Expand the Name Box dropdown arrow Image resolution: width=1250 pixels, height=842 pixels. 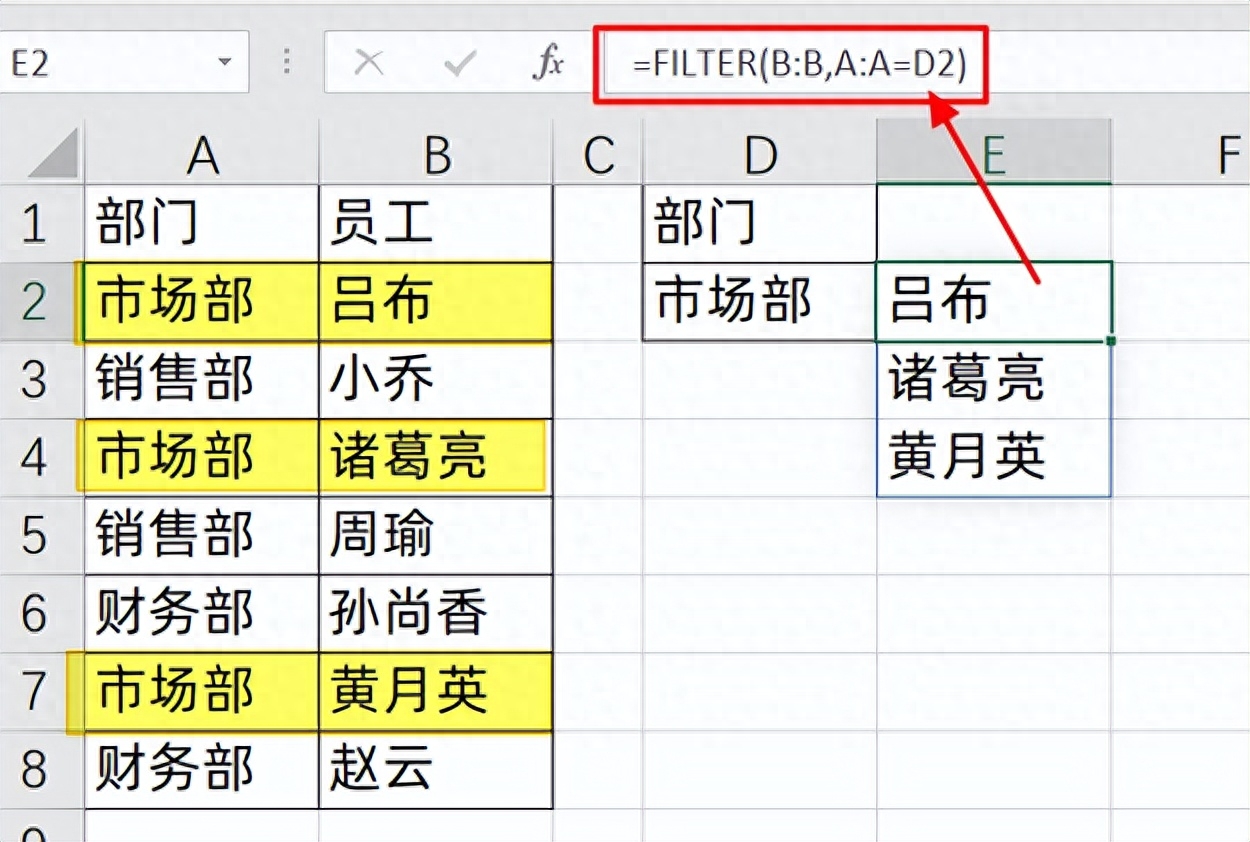point(224,64)
